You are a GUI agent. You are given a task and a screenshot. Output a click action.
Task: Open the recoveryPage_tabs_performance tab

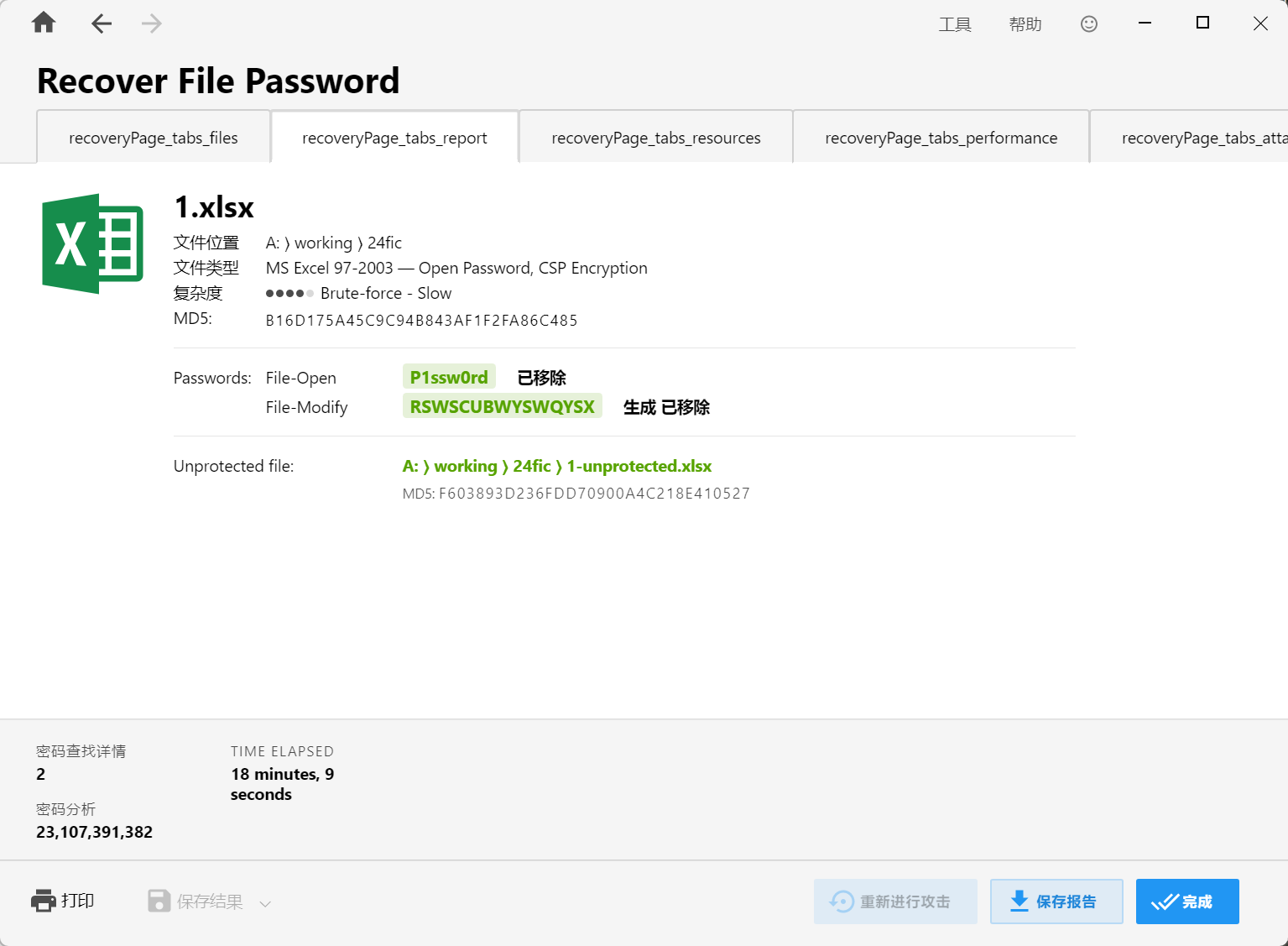(x=941, y=138)
